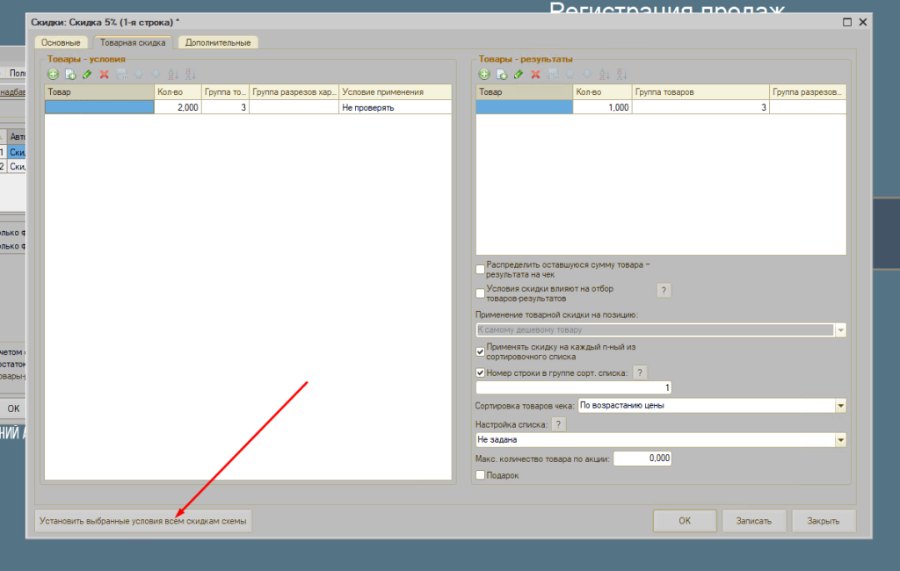Select highlighted Товар cell in результаты table
The height and width of the screenshot is (571, 900).
524,107
